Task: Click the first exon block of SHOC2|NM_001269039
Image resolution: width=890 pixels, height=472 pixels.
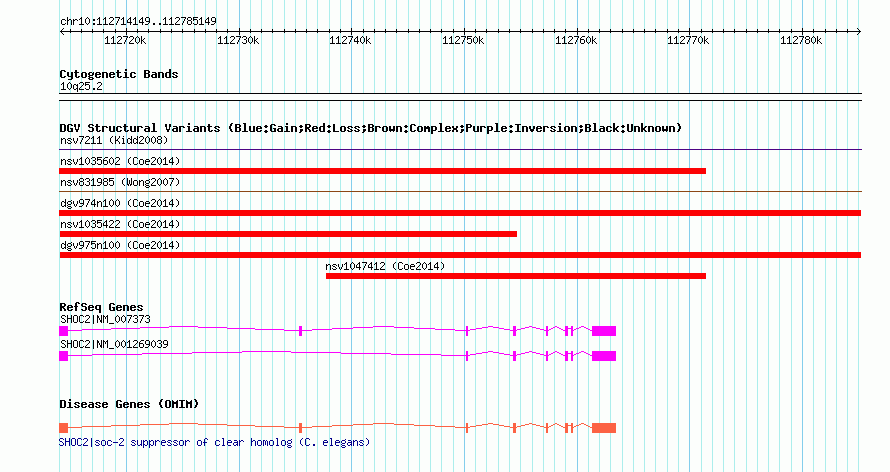Action: coord(64,356)
